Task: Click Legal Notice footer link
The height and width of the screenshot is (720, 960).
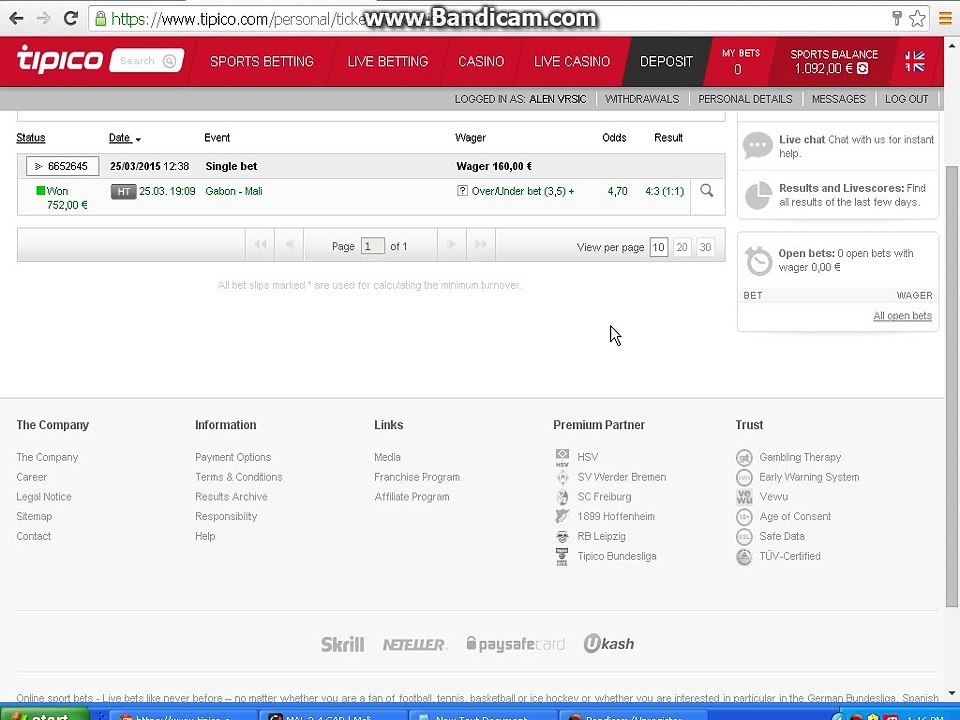Action: pos(44,497)
